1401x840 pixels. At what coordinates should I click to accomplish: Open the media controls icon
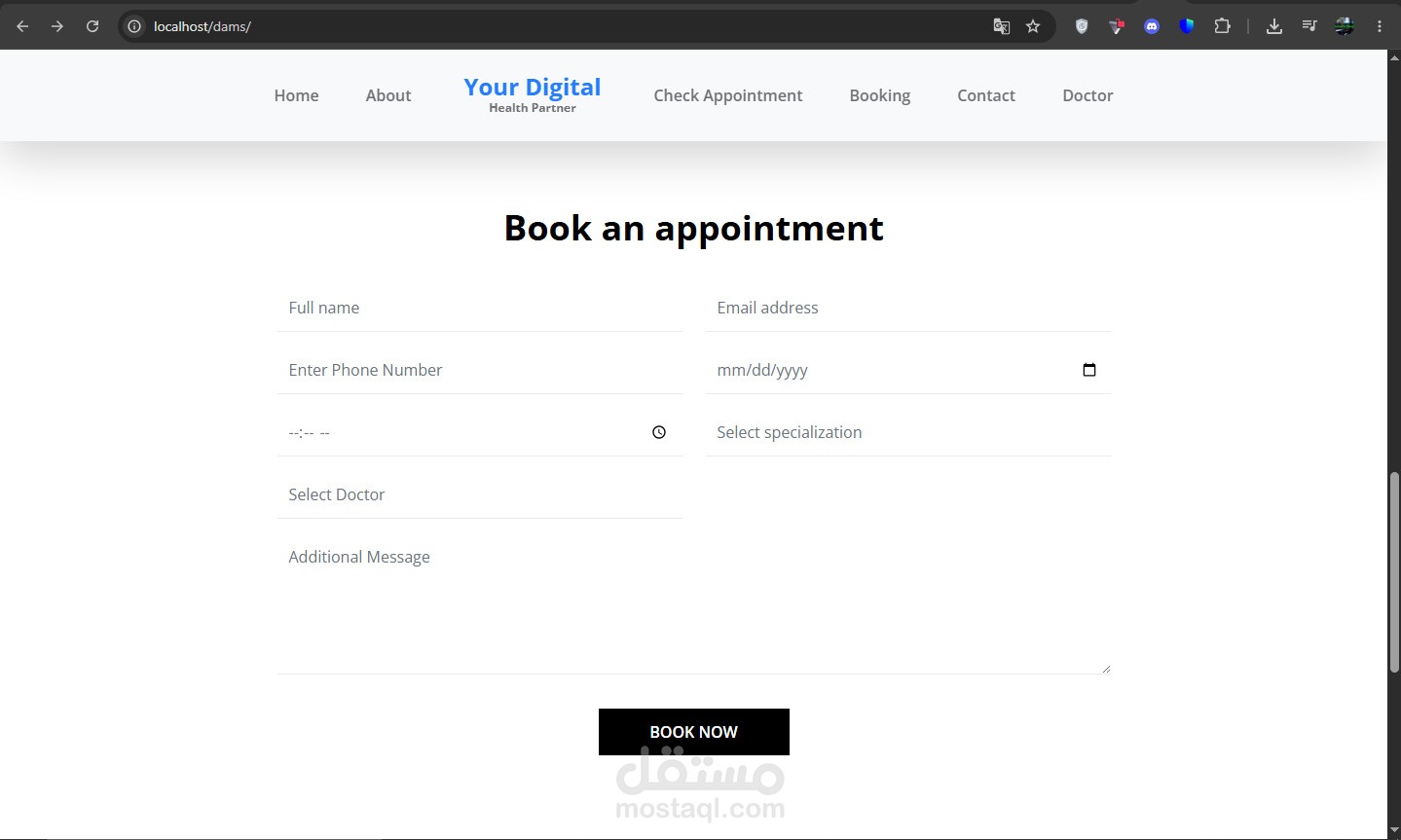[x=1309, y=26]
